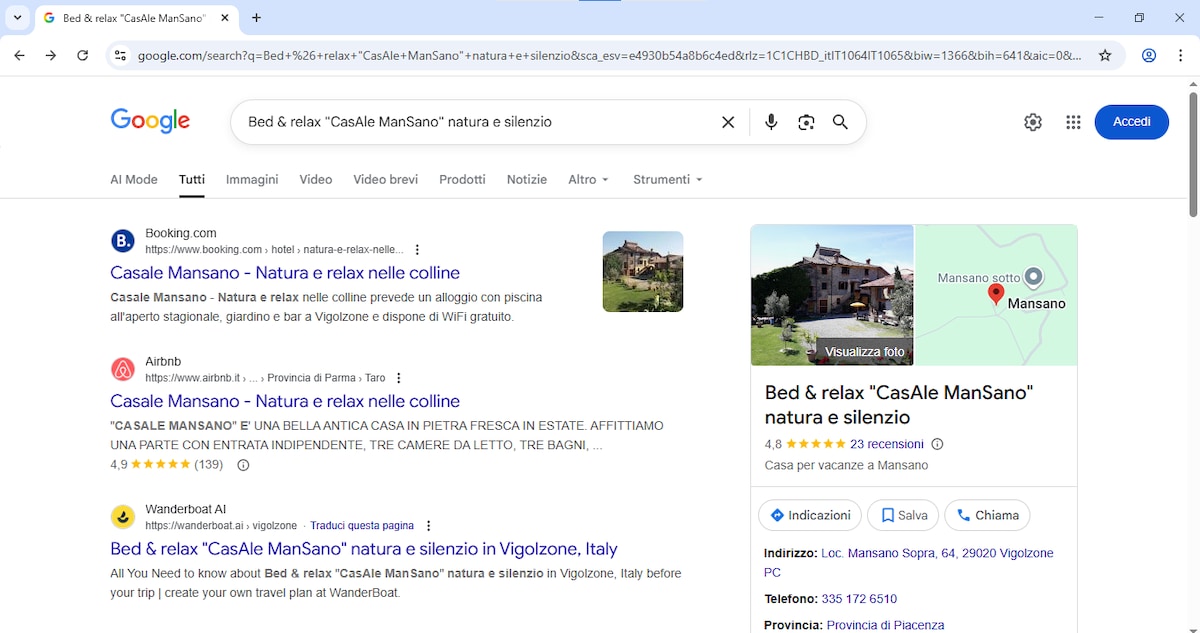
Task: Open the browser tab search dropdown
Action: [x=18, y=18]
